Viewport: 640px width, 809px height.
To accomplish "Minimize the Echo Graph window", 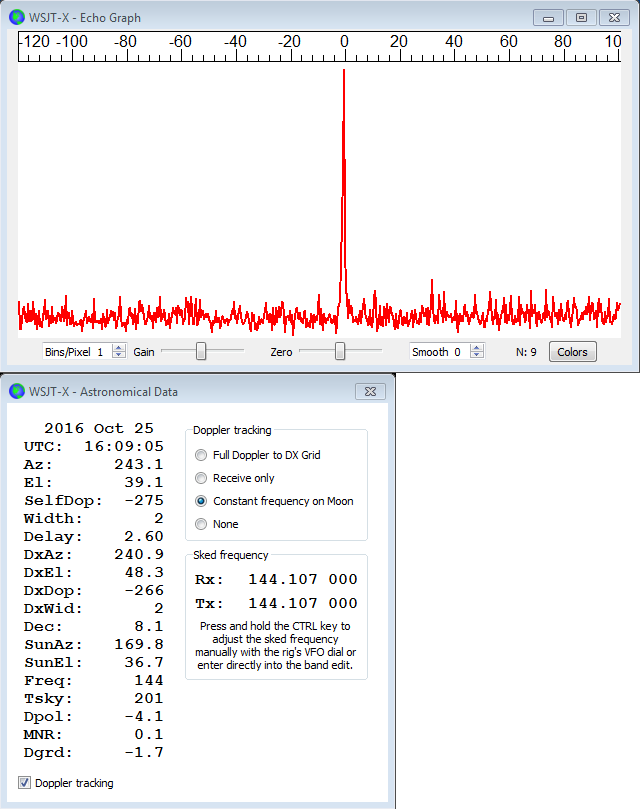I will point(548,17).
